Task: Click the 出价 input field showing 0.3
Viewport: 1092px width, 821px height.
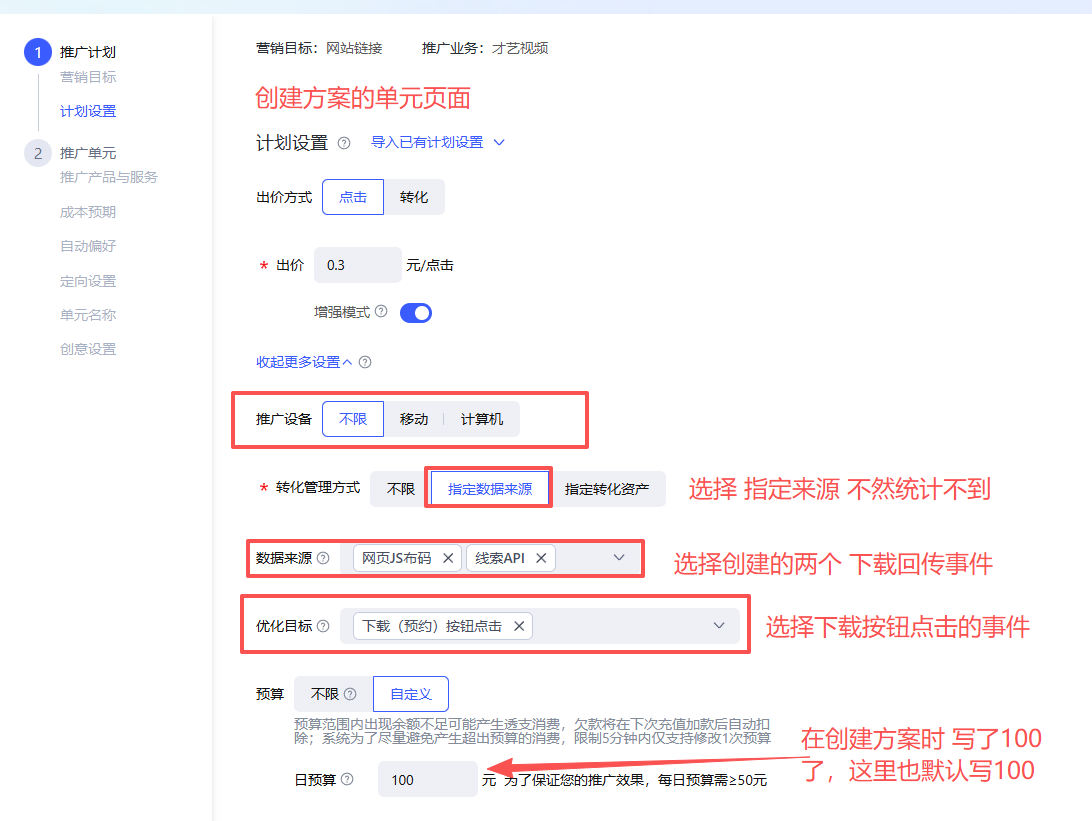Action: (x=358, y=265)
